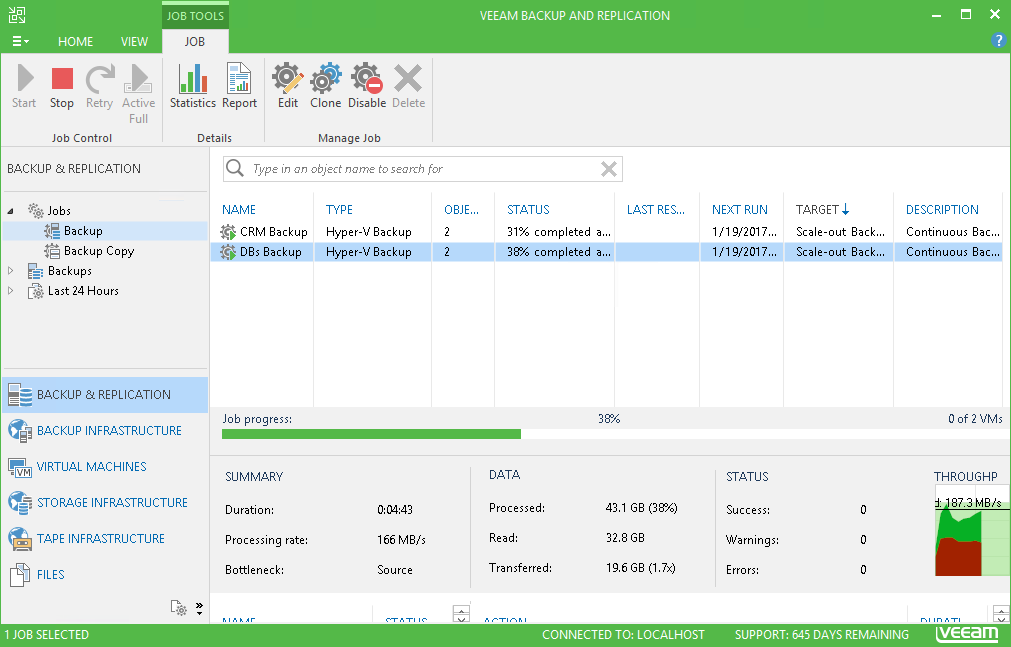This screenshot has height=647, width=1011.
Task: Click 'Support: 645 days remaining' in status bar
Action: click(x=821, y=635)
